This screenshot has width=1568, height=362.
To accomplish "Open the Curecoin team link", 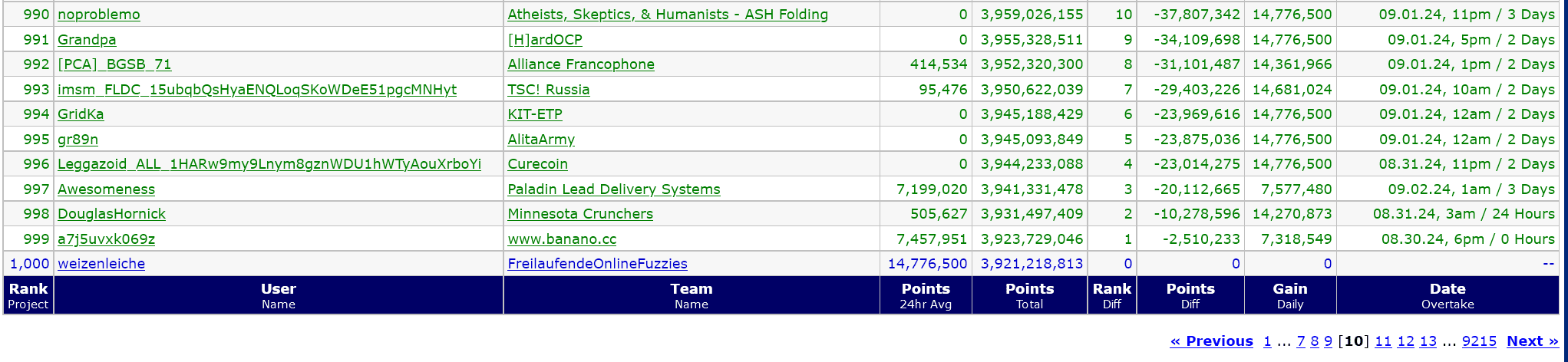I will click(537, 164).
